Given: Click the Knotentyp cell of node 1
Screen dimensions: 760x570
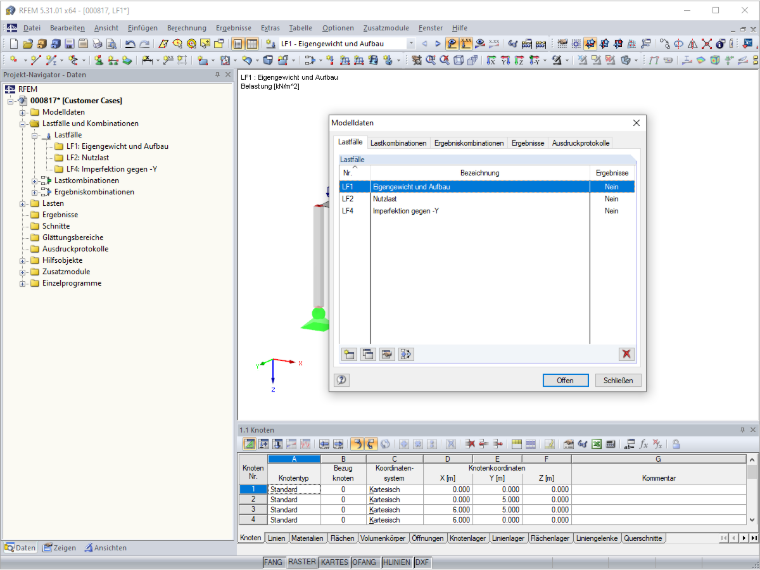Looking at the screenshot, I should (x=294, y=490).
